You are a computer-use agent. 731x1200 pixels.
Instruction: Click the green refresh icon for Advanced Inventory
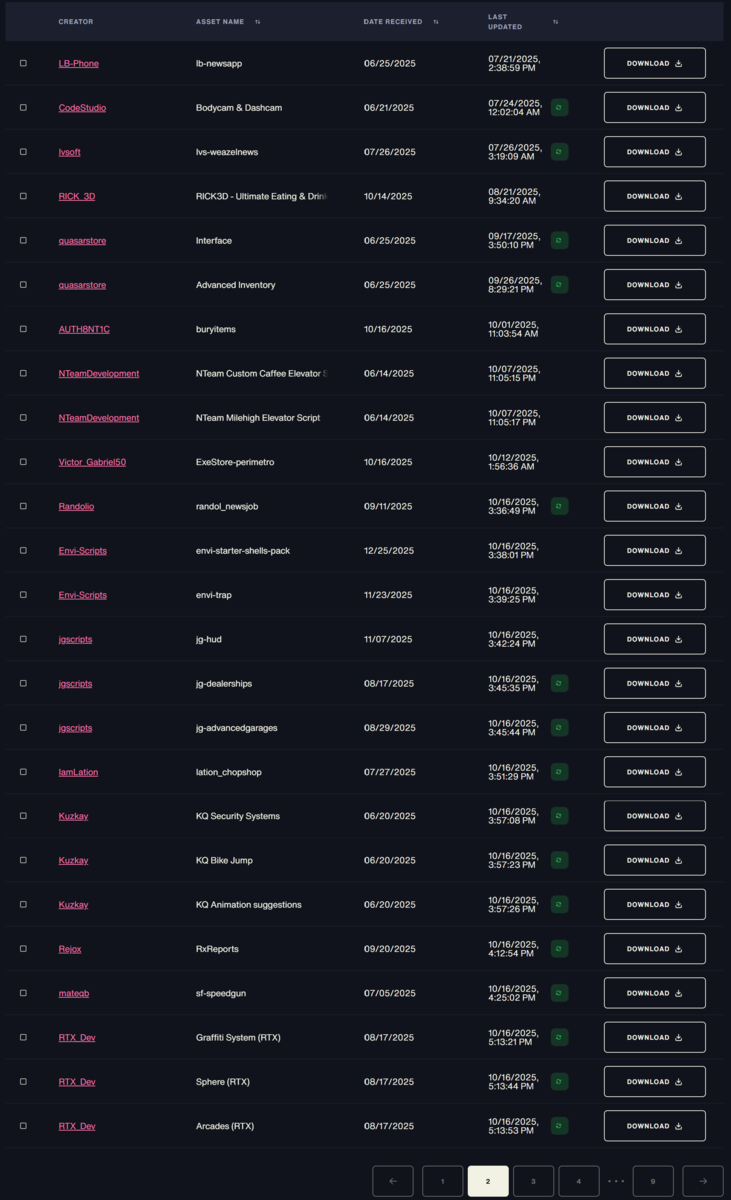560,285
